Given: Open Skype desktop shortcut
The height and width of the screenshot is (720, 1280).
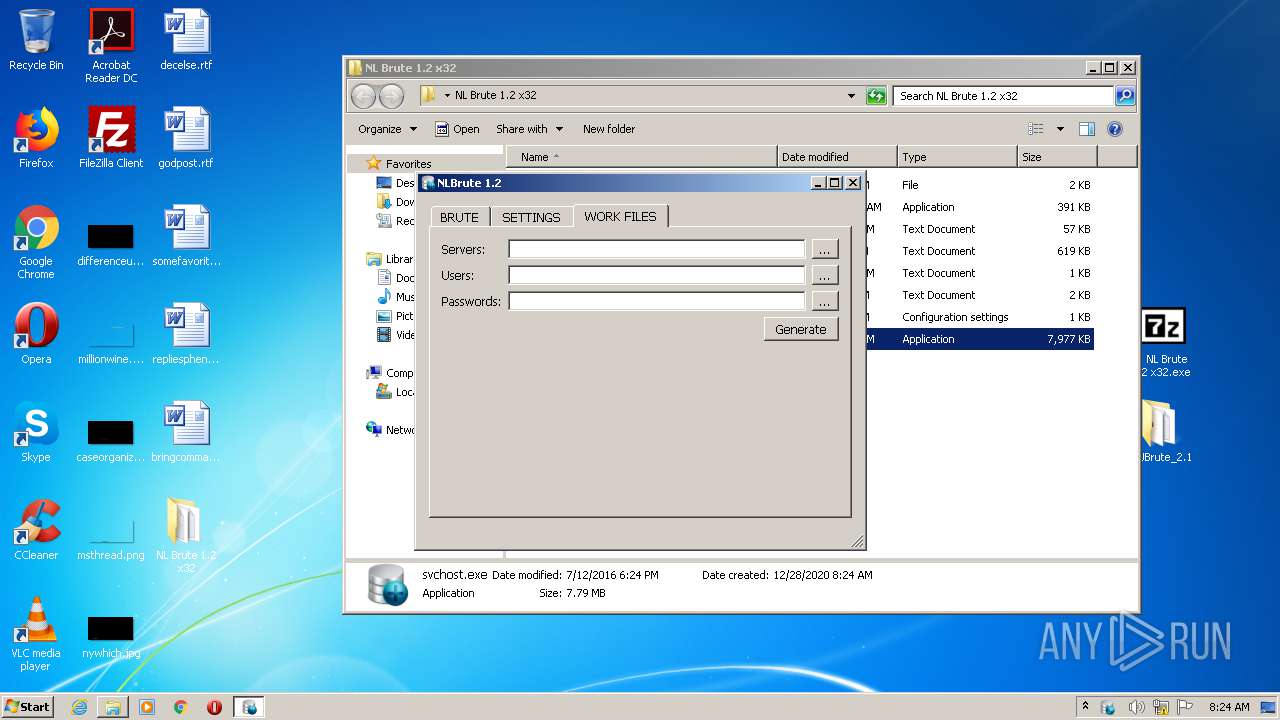Looking at the screenshot, I should pyautogui.click(x=36, y=432).
